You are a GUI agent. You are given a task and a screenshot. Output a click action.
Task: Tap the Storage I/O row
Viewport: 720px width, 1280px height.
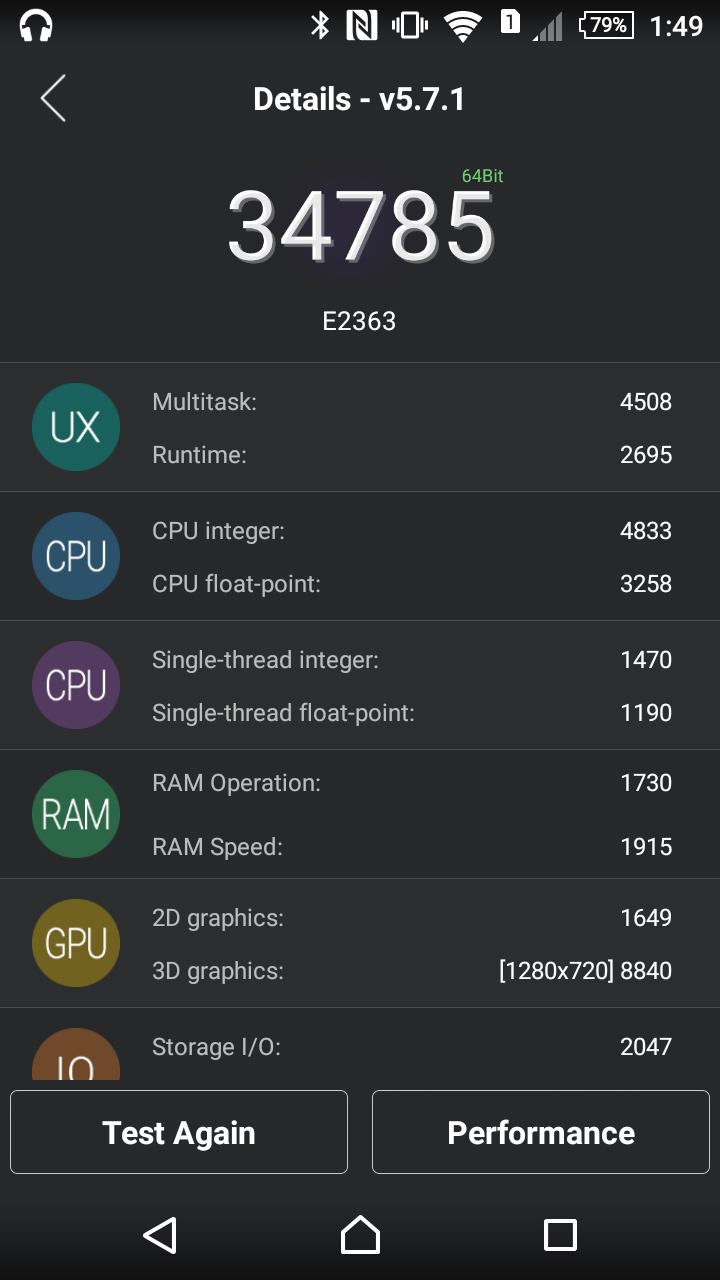click(412, 1047)
